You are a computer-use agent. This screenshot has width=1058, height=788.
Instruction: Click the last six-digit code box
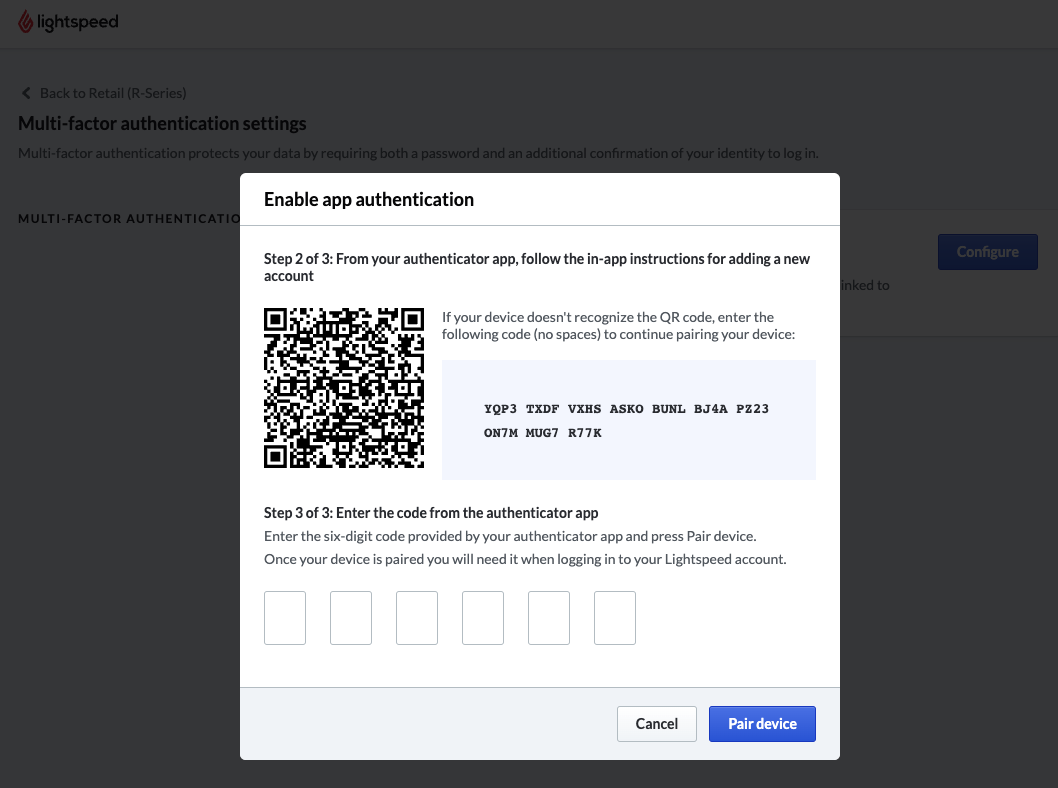coord(614,617)
